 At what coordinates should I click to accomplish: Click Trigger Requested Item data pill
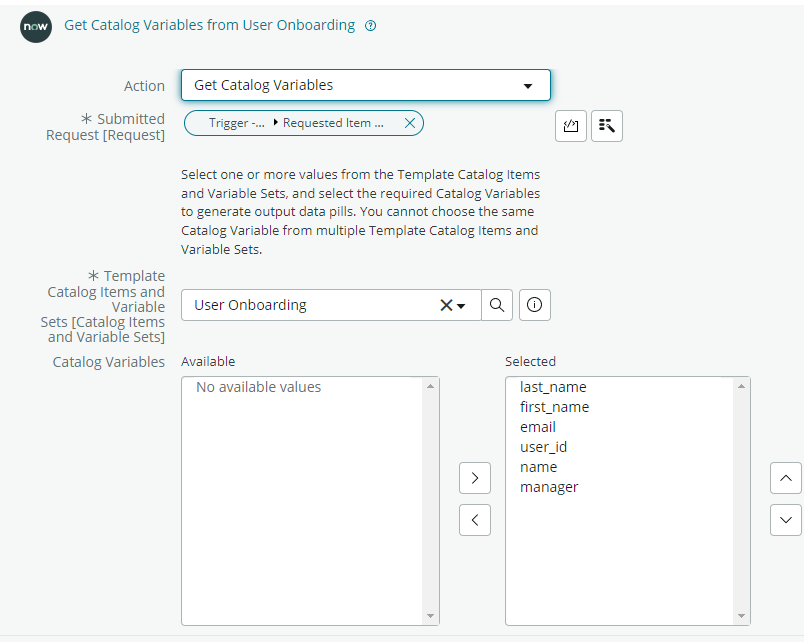pos(304,123)
